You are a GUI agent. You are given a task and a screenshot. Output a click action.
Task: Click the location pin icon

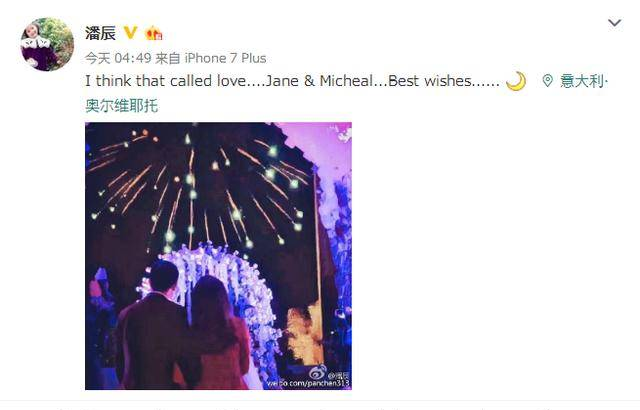(x=547, y=80)
